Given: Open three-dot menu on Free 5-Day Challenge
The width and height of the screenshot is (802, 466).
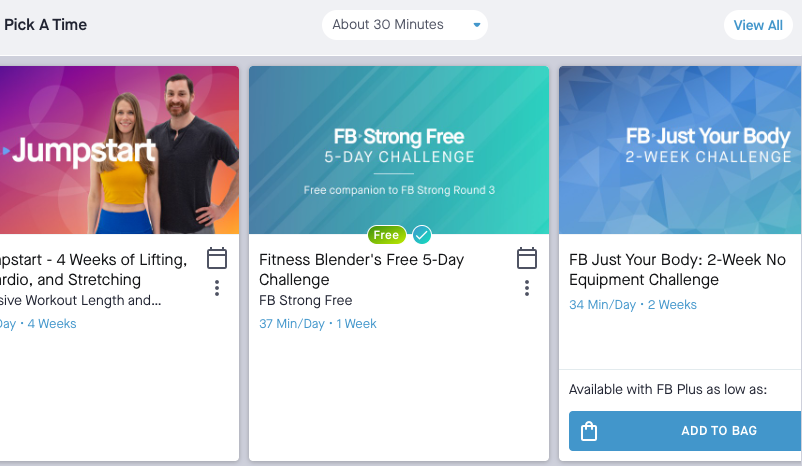Looking at the screenshot, I should coord(527,288).
